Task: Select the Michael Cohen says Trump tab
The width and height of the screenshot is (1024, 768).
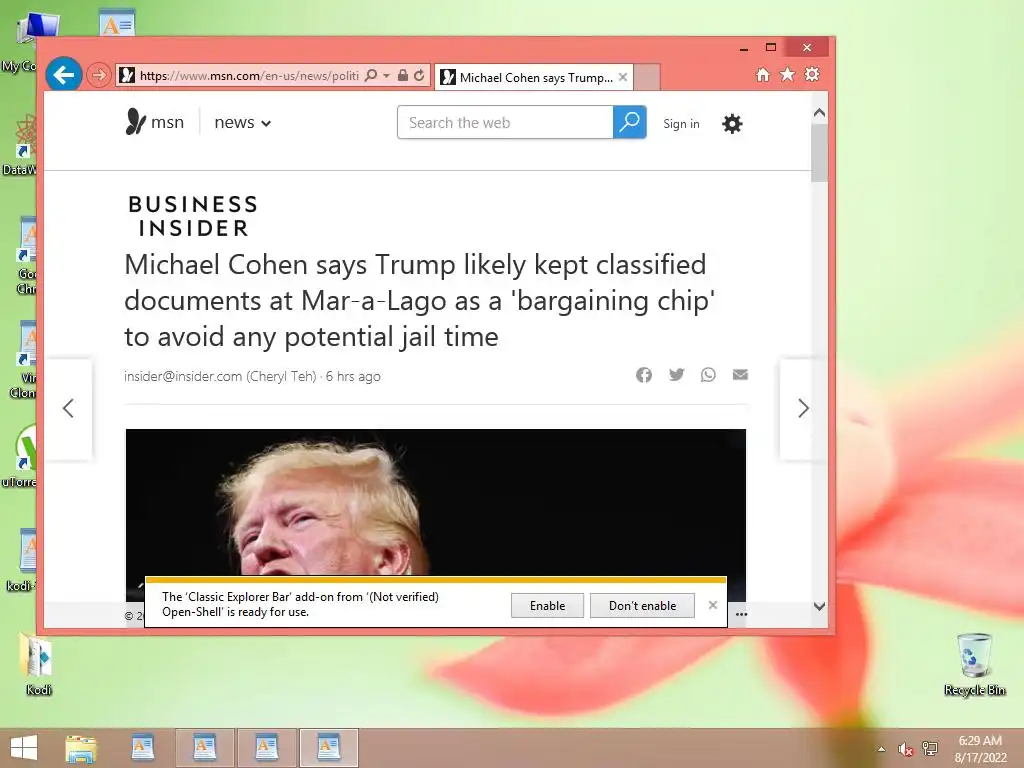Action: (536, 78)
